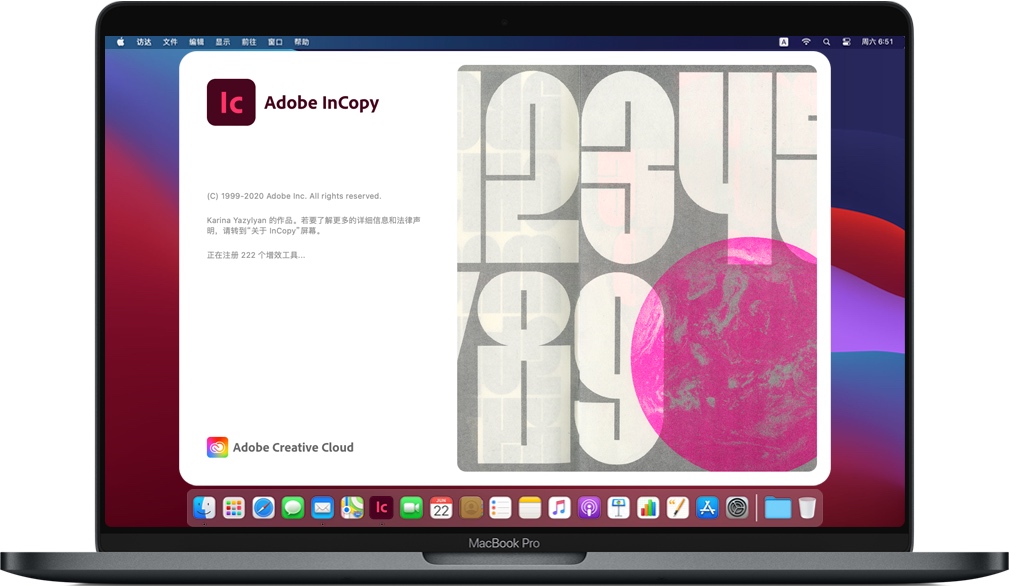Screen dimensions: 1009x586
Task: Open Control Center from the menu bar
Action: (848, 41)
